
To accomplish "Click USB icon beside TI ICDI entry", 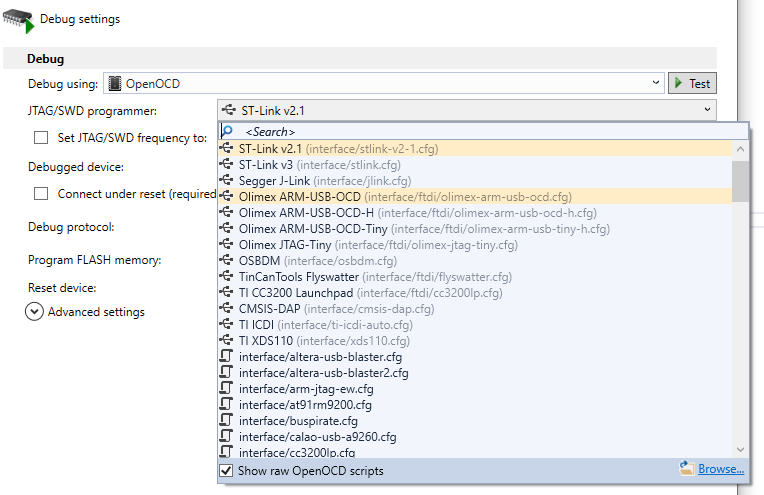I will [x=226, y=324].
